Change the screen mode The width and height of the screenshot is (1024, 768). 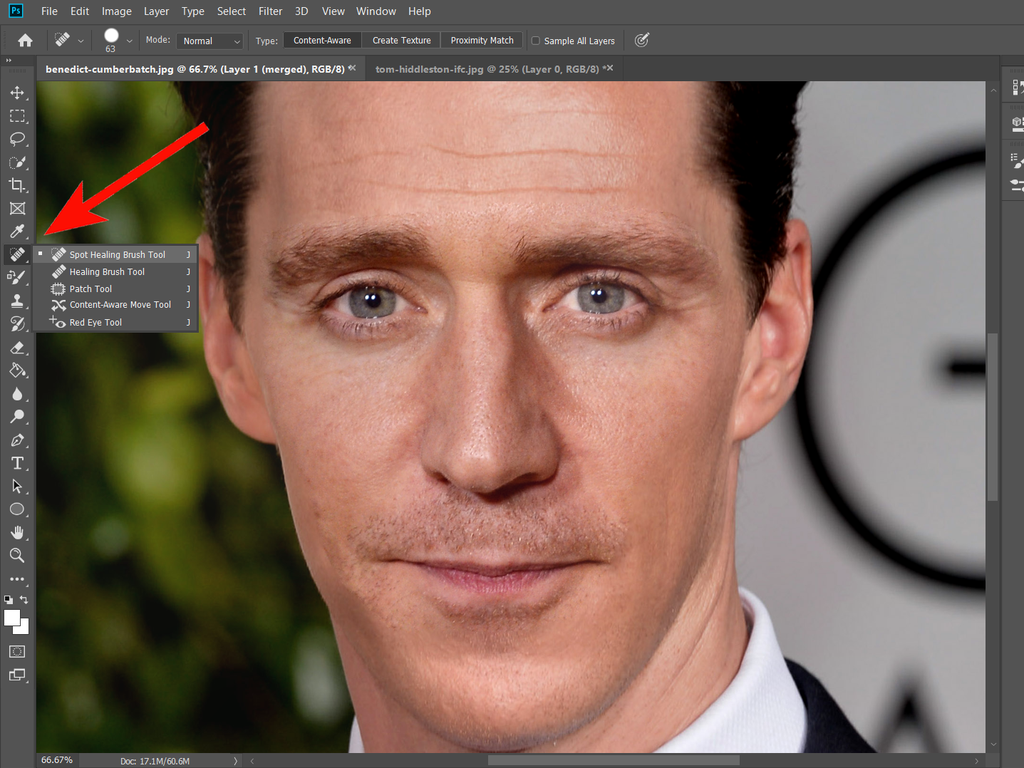pos(17,675)
